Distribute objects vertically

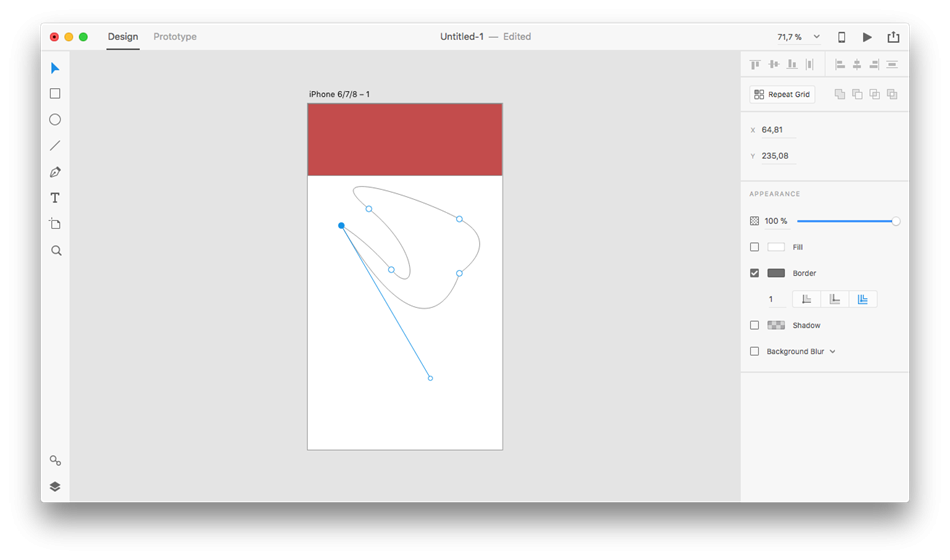(892, 64)
